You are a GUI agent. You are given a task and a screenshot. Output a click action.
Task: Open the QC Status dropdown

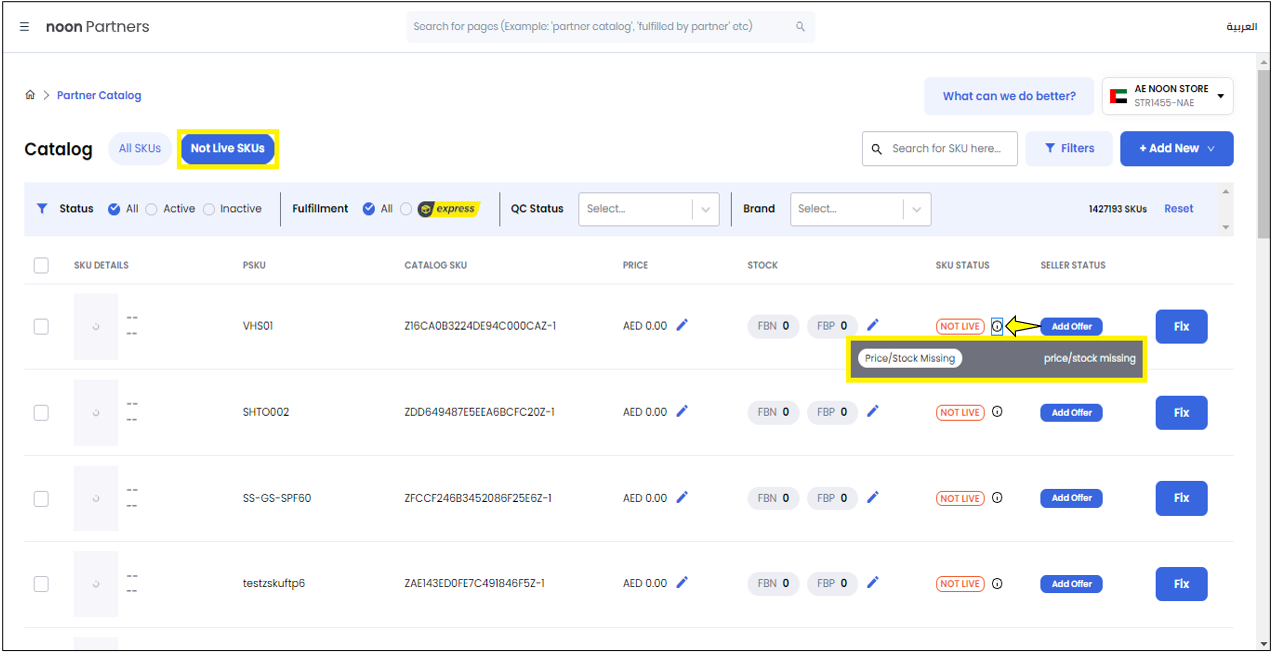point(648,209)
